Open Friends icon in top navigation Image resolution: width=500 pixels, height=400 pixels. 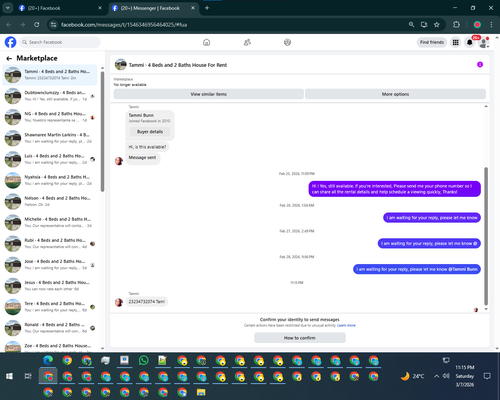(247, 42)
